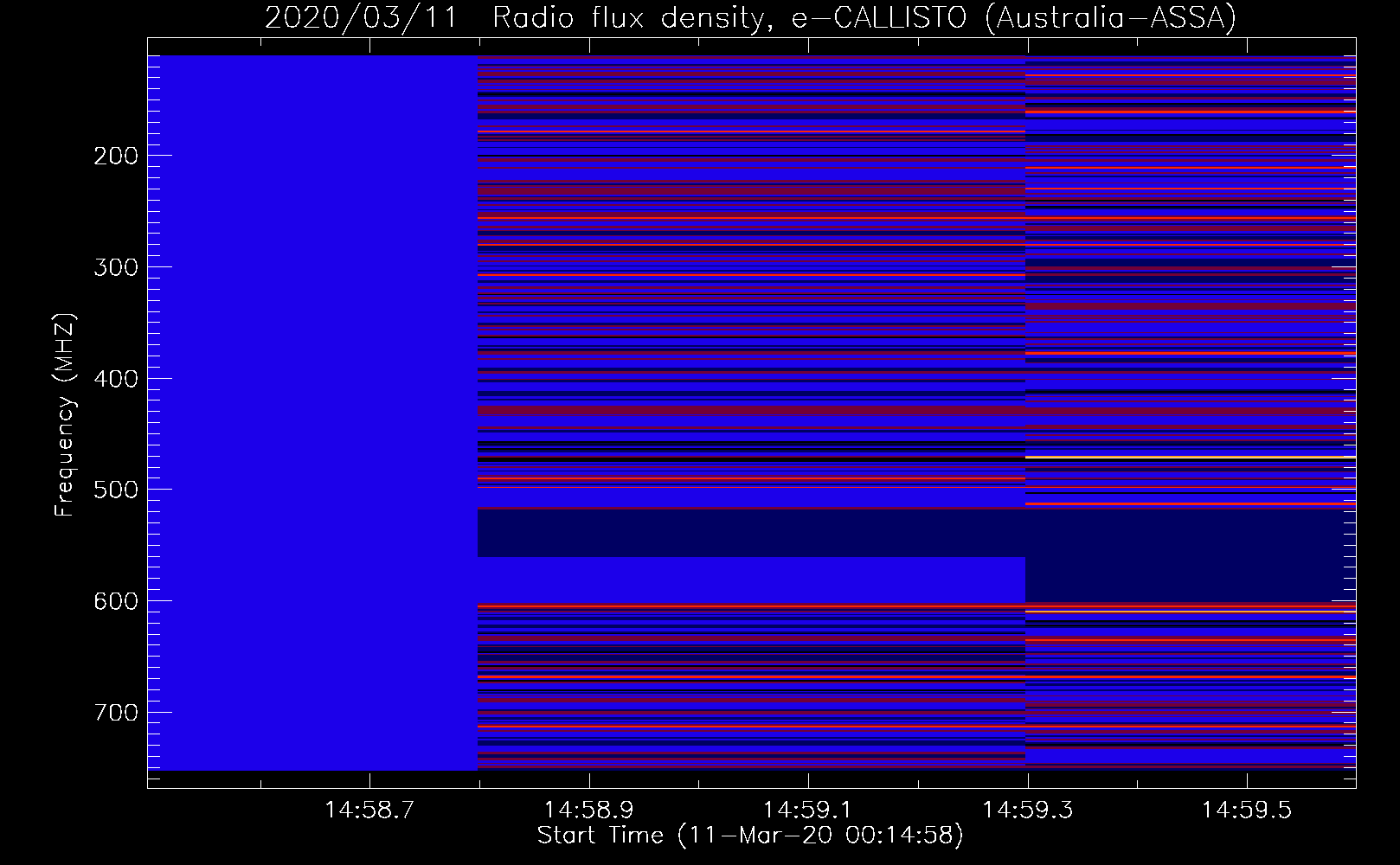Click the 14:58.9 time tick label
Viewport: 1400px width, 865px height.
click(x=589, y=811)
